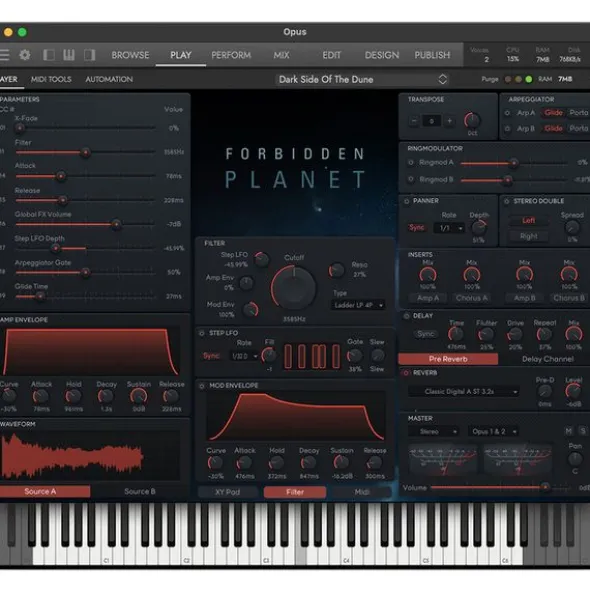
Task: Switch to the MIX tab
Action: coord(281,55)
